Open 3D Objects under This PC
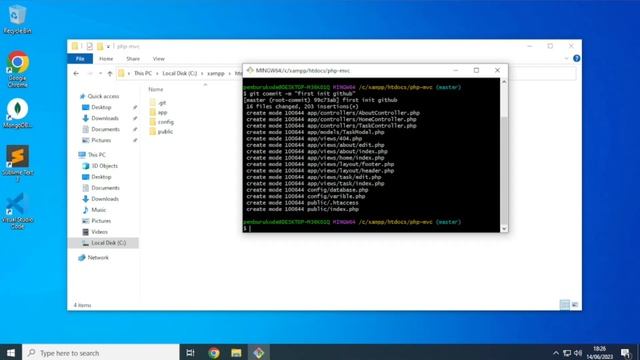Screen dimensions: 640x360 pos(104,166)
